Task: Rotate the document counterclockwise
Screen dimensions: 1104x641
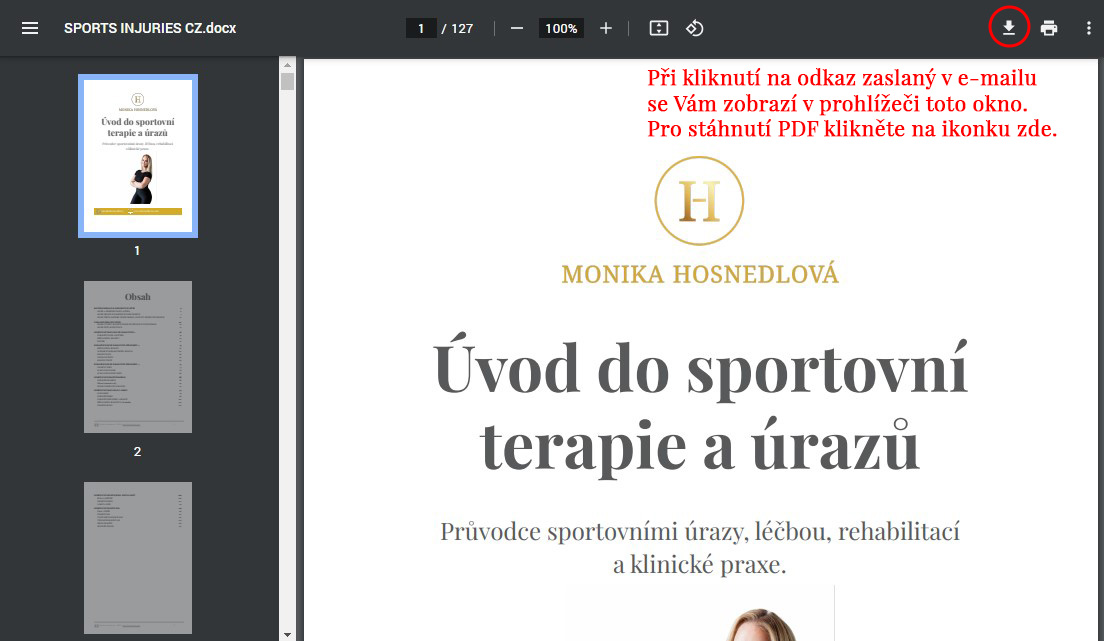Action: pos(694,28)
